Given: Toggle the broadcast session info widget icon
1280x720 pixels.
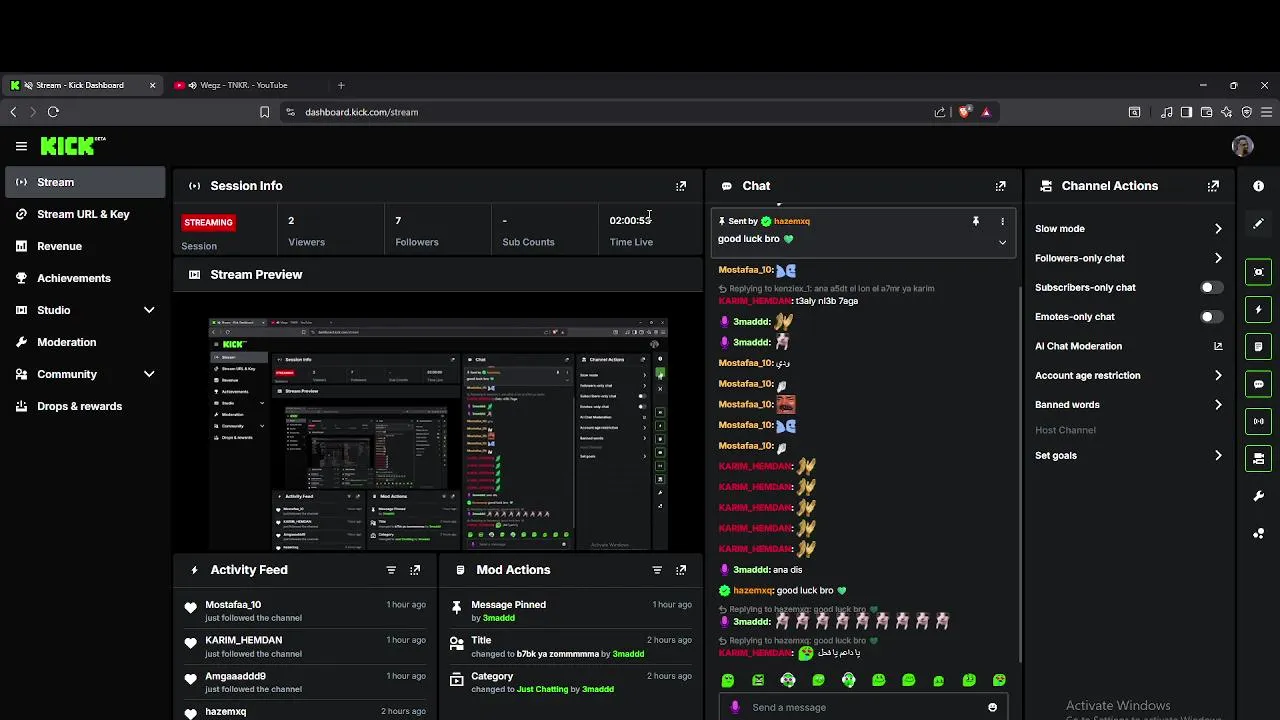Looking at the screenshot, I should 1258,421.
